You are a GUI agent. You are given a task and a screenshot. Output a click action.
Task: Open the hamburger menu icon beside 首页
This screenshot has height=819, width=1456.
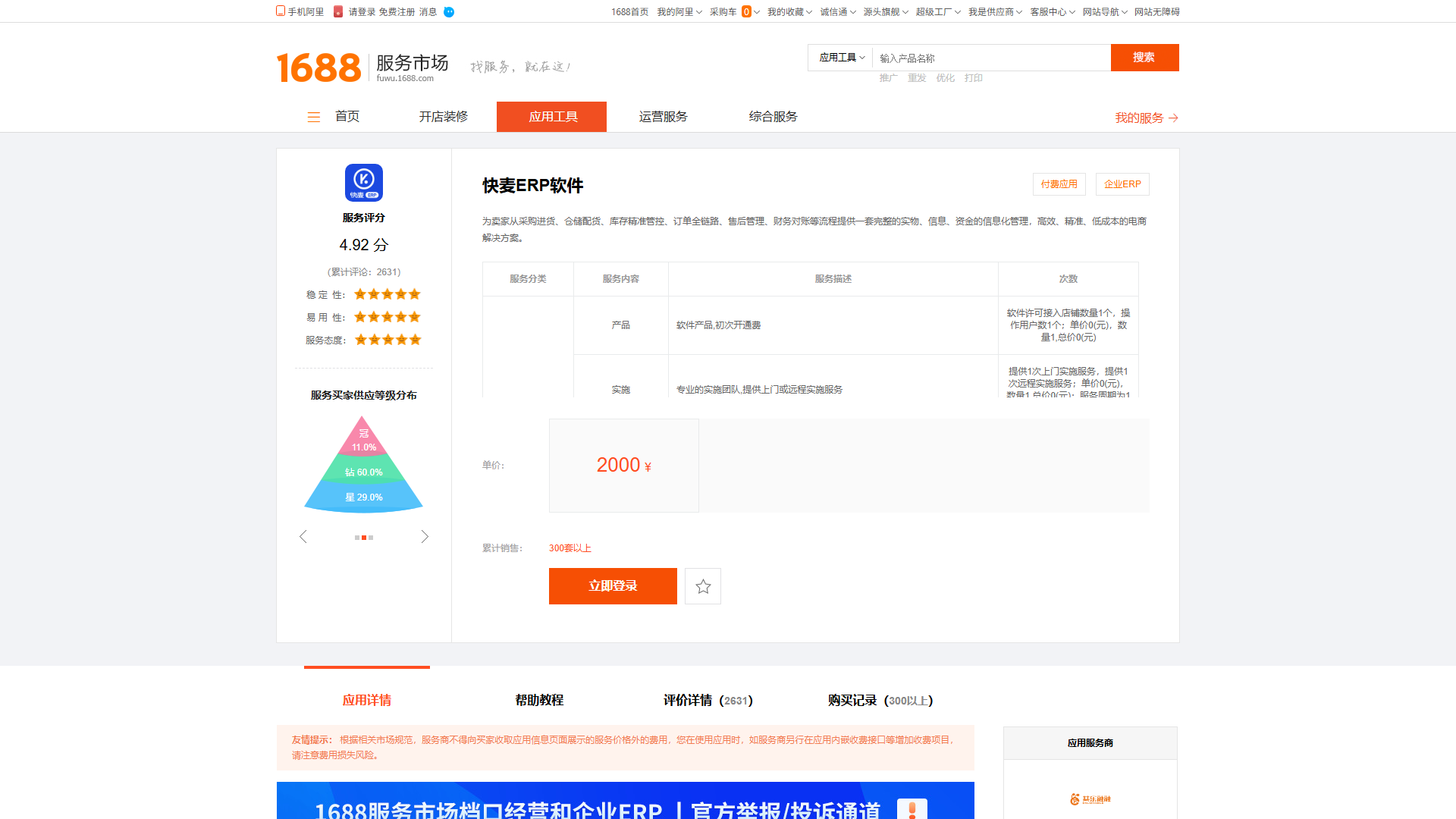point(313,117)
